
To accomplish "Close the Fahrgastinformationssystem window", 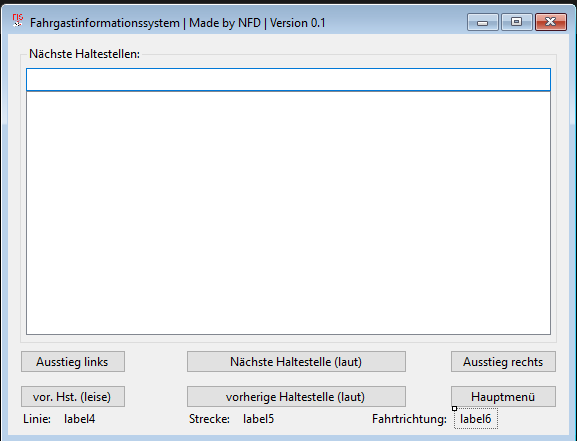I will tap(551, 22).
